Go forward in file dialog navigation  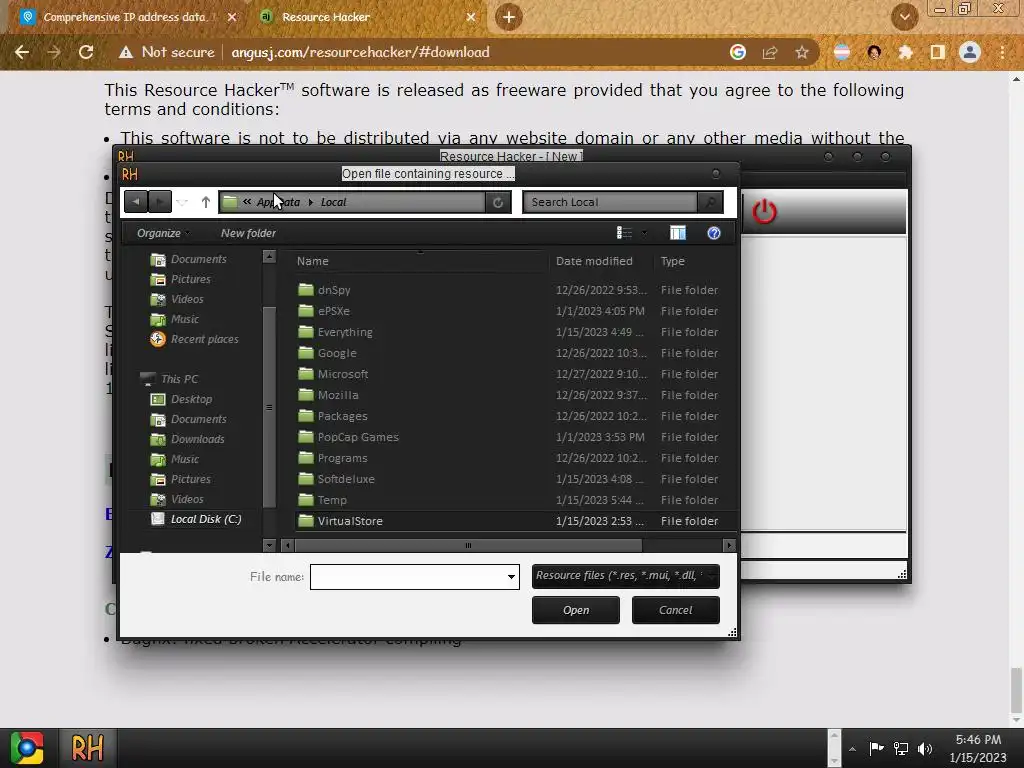click(159, 202)
